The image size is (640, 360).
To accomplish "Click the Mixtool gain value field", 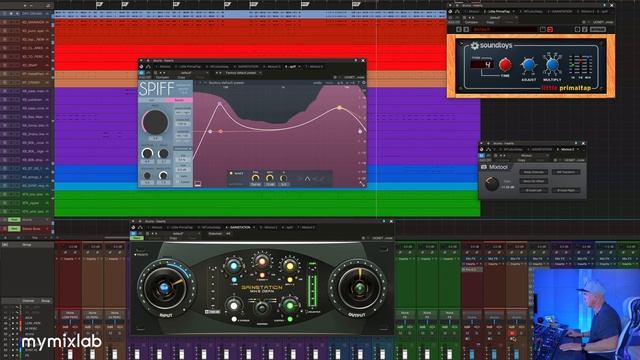I will tap(507, 187).
